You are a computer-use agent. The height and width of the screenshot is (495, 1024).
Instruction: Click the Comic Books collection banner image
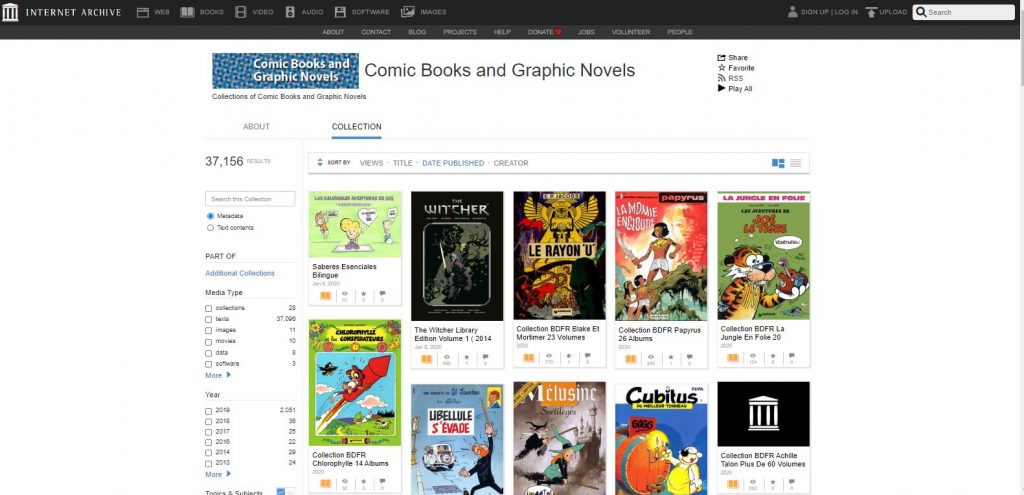coord(285,71)
